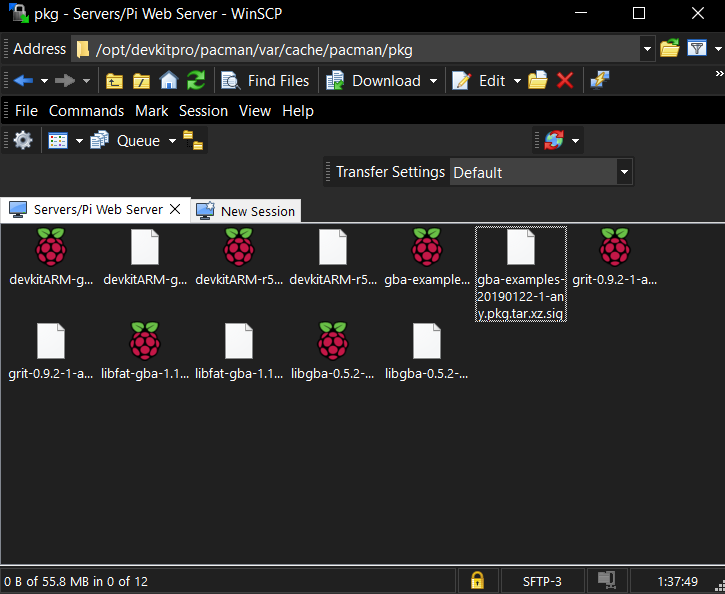
Task: Open the Session menu
Action: (x=203, y=111)
